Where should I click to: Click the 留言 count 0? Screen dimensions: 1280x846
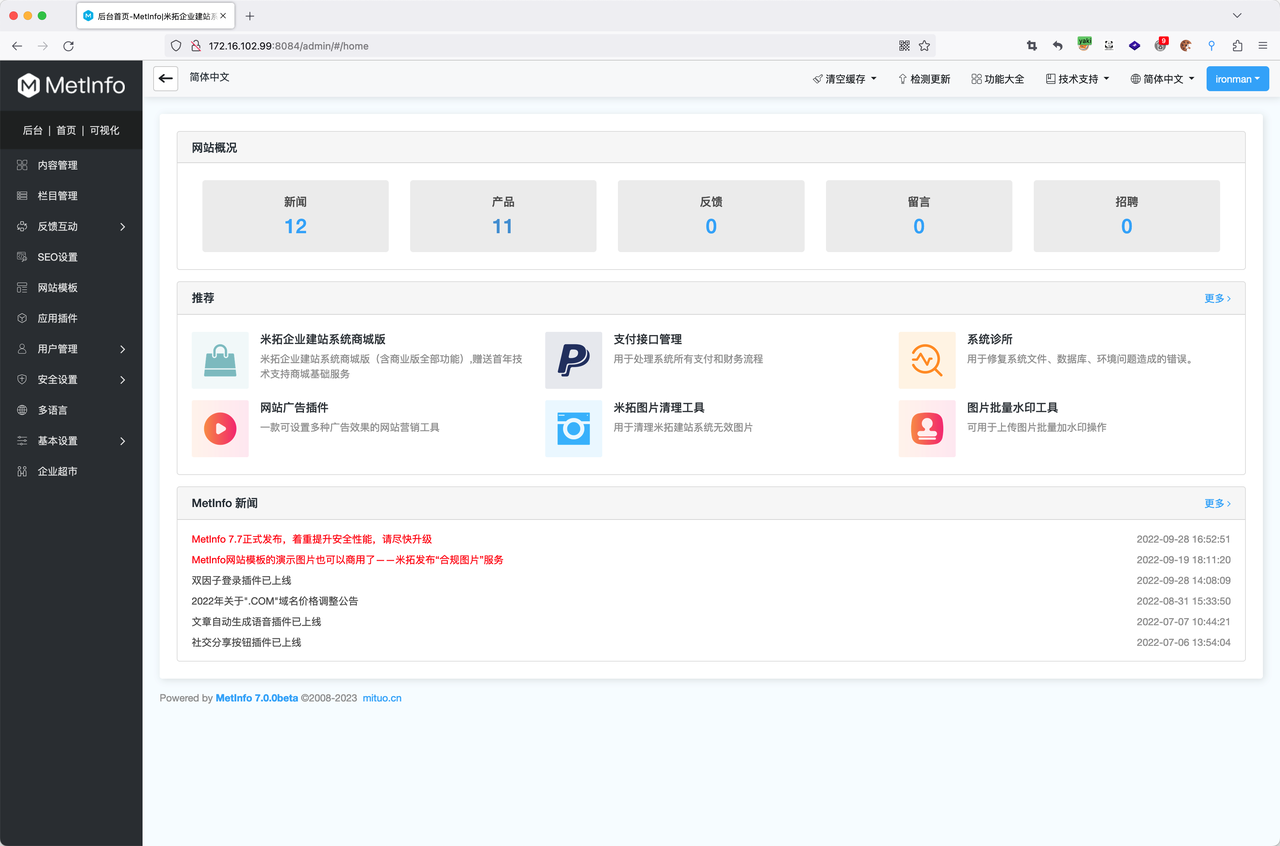pos(919,227)
